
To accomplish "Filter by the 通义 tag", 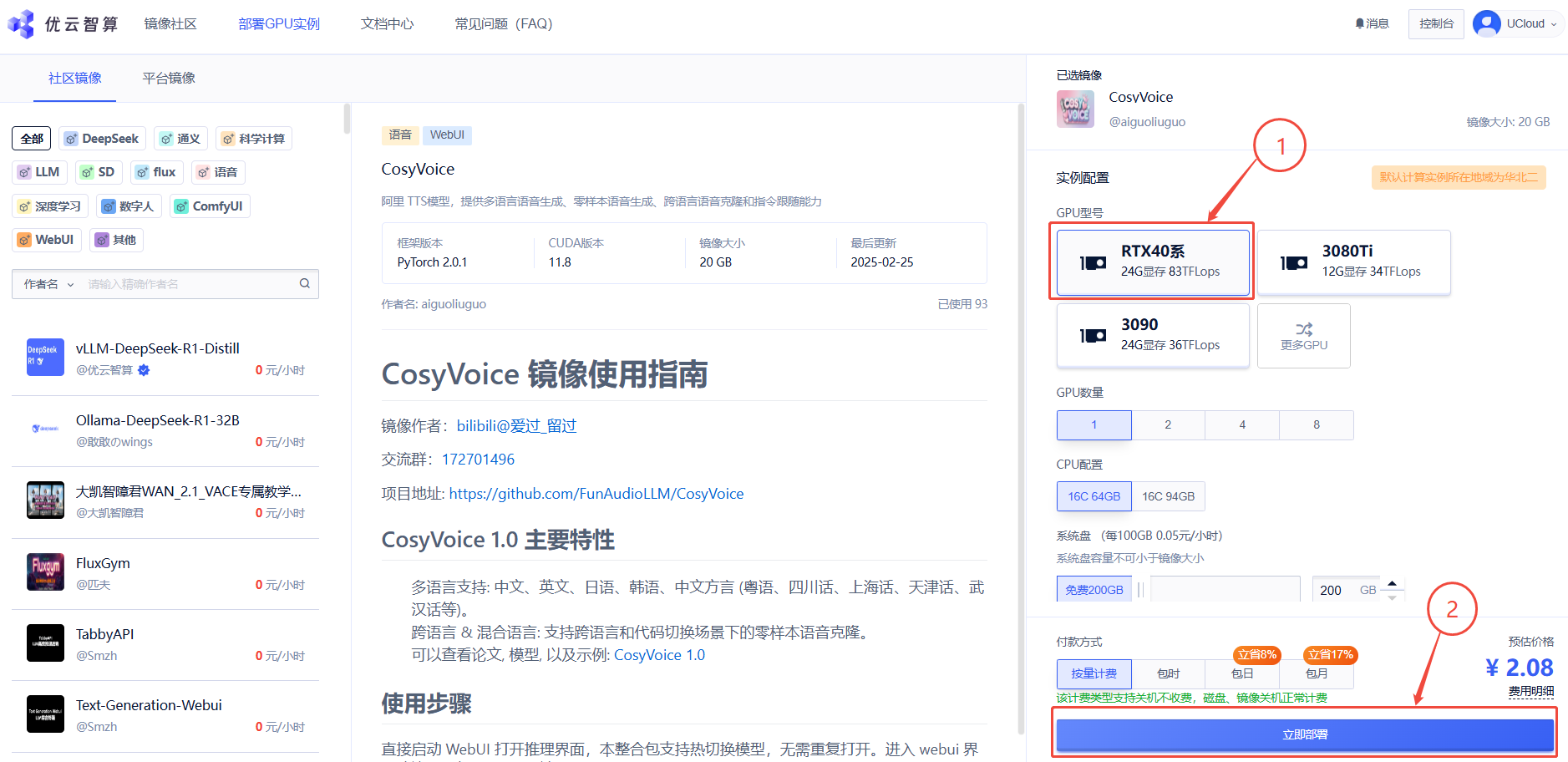I will pos(180,139).
